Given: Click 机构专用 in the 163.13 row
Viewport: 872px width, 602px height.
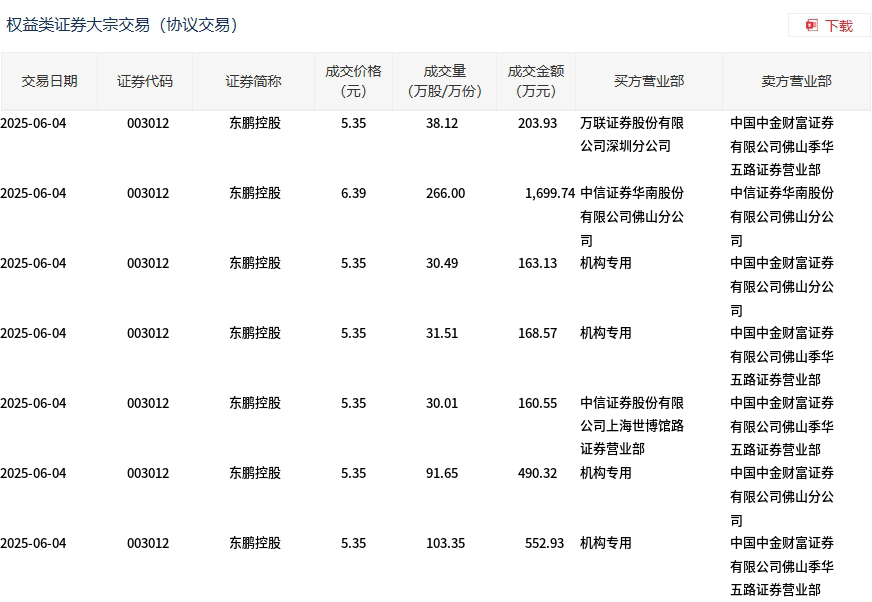Looking at the screenshot, I should pos(606,263).
